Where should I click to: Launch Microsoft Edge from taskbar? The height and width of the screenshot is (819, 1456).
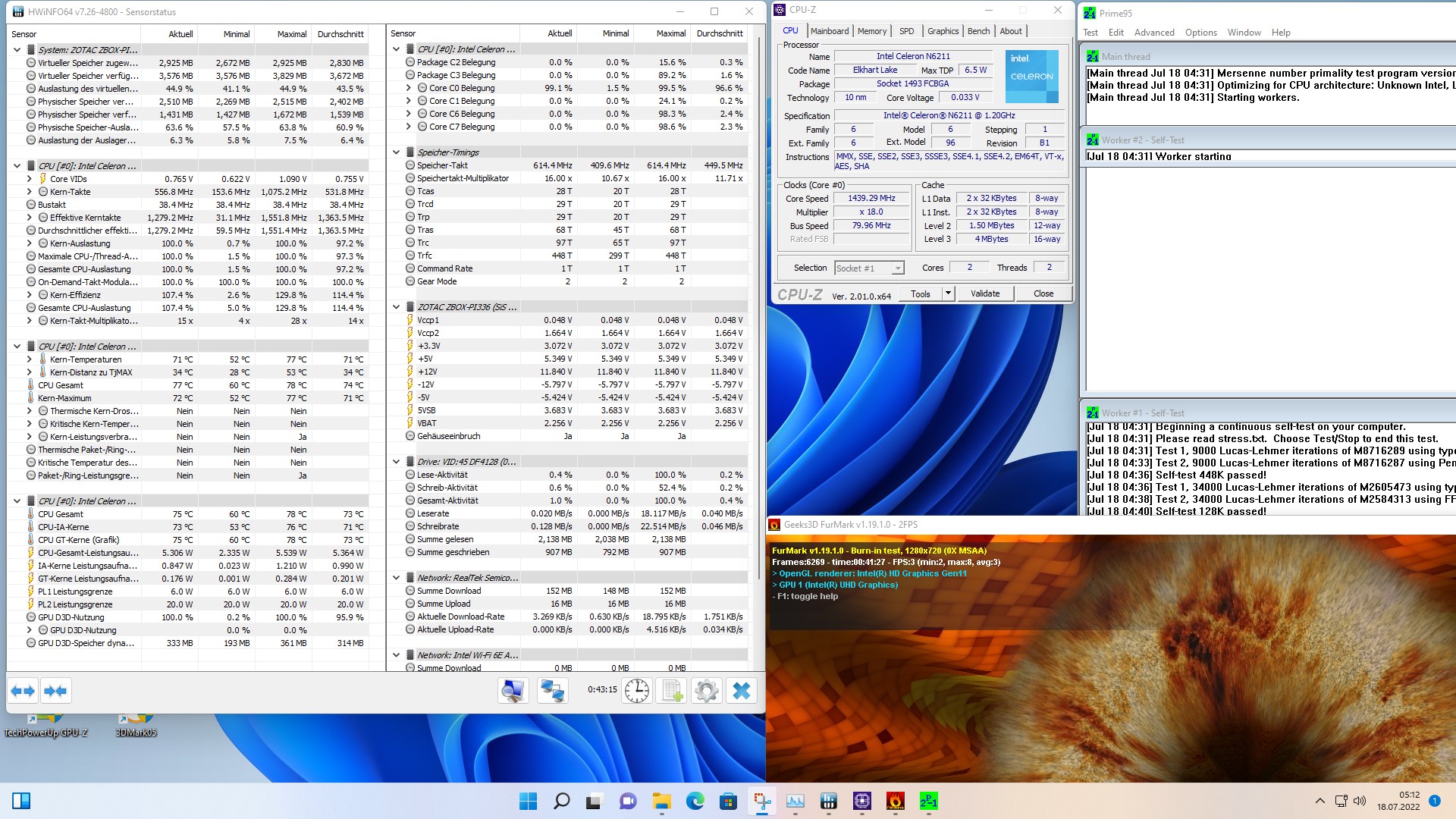(x=695, y=801)
